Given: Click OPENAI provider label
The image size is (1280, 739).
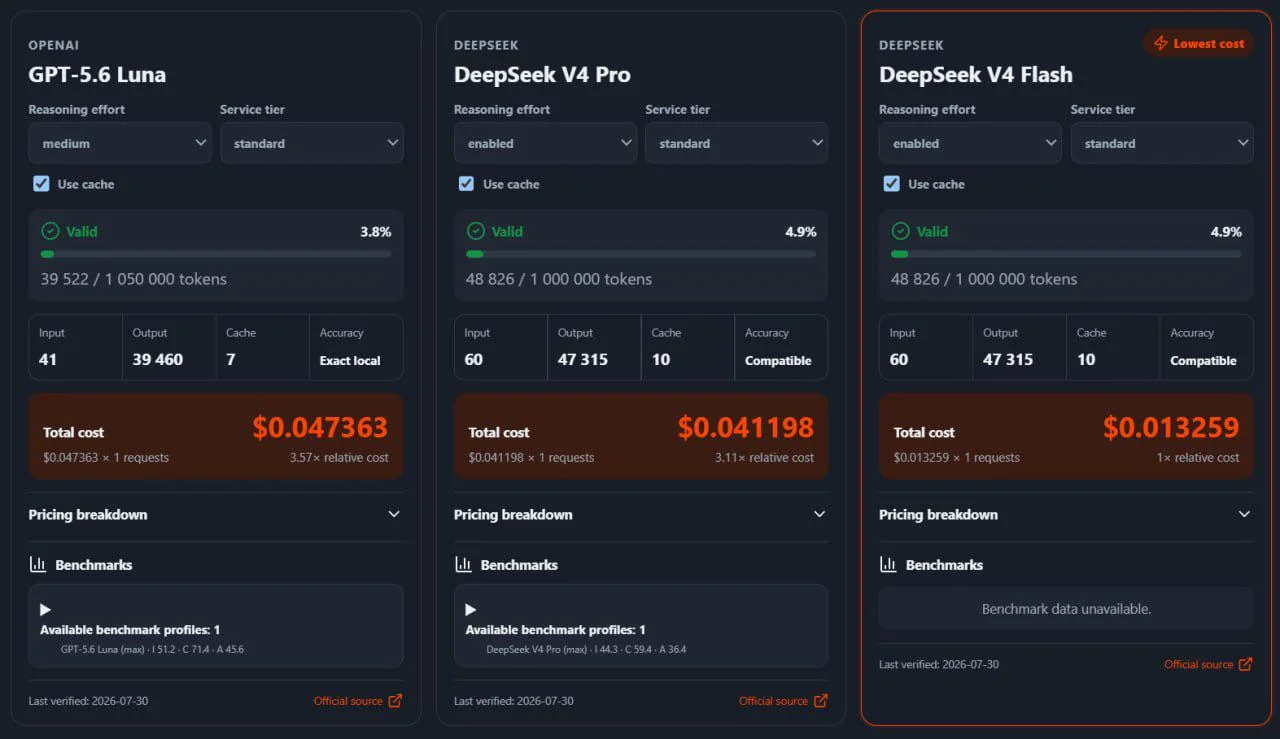Looking at the screenshot, I should coord(54,45).
